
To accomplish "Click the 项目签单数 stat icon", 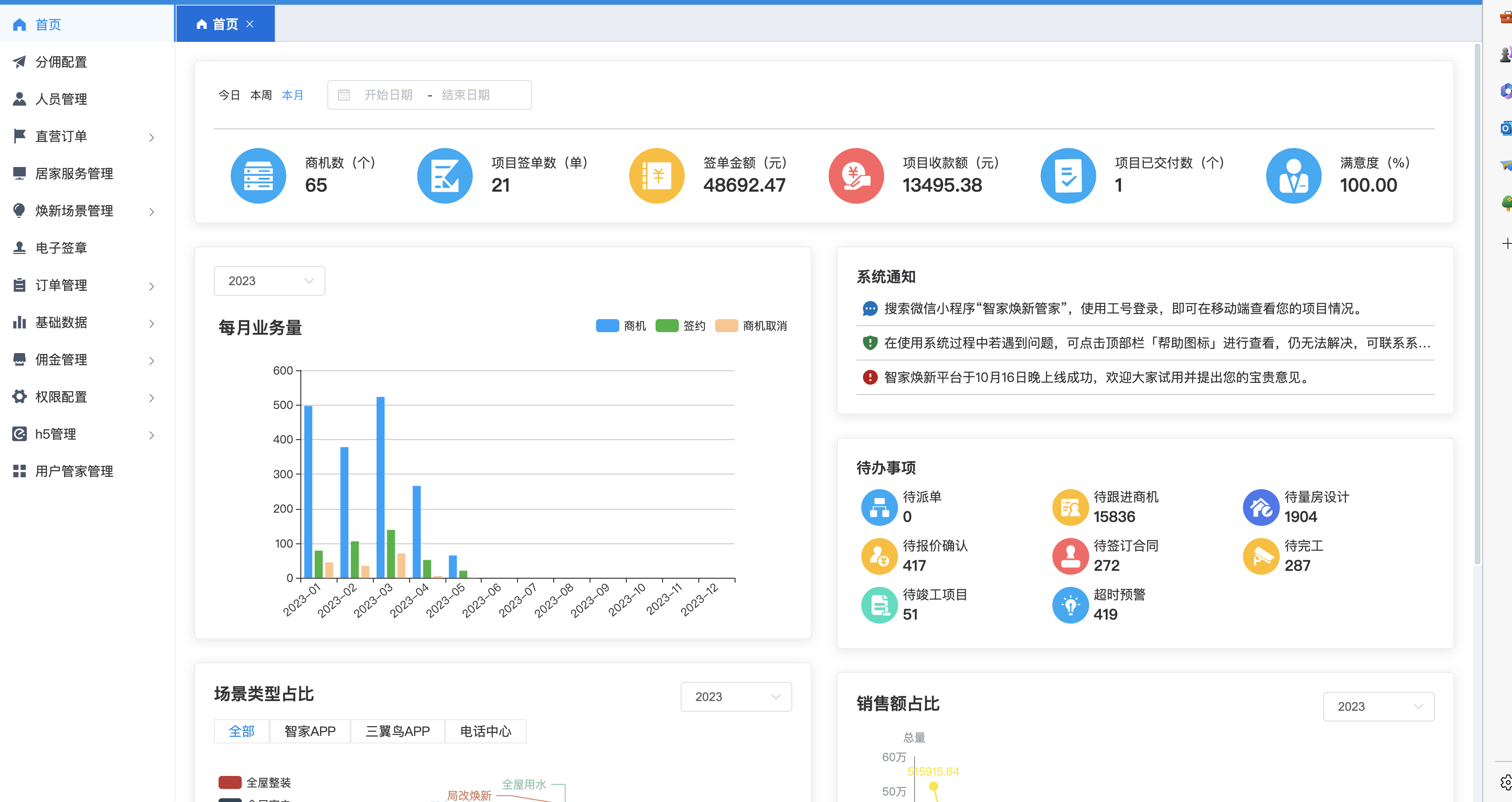I will (445, 175).
